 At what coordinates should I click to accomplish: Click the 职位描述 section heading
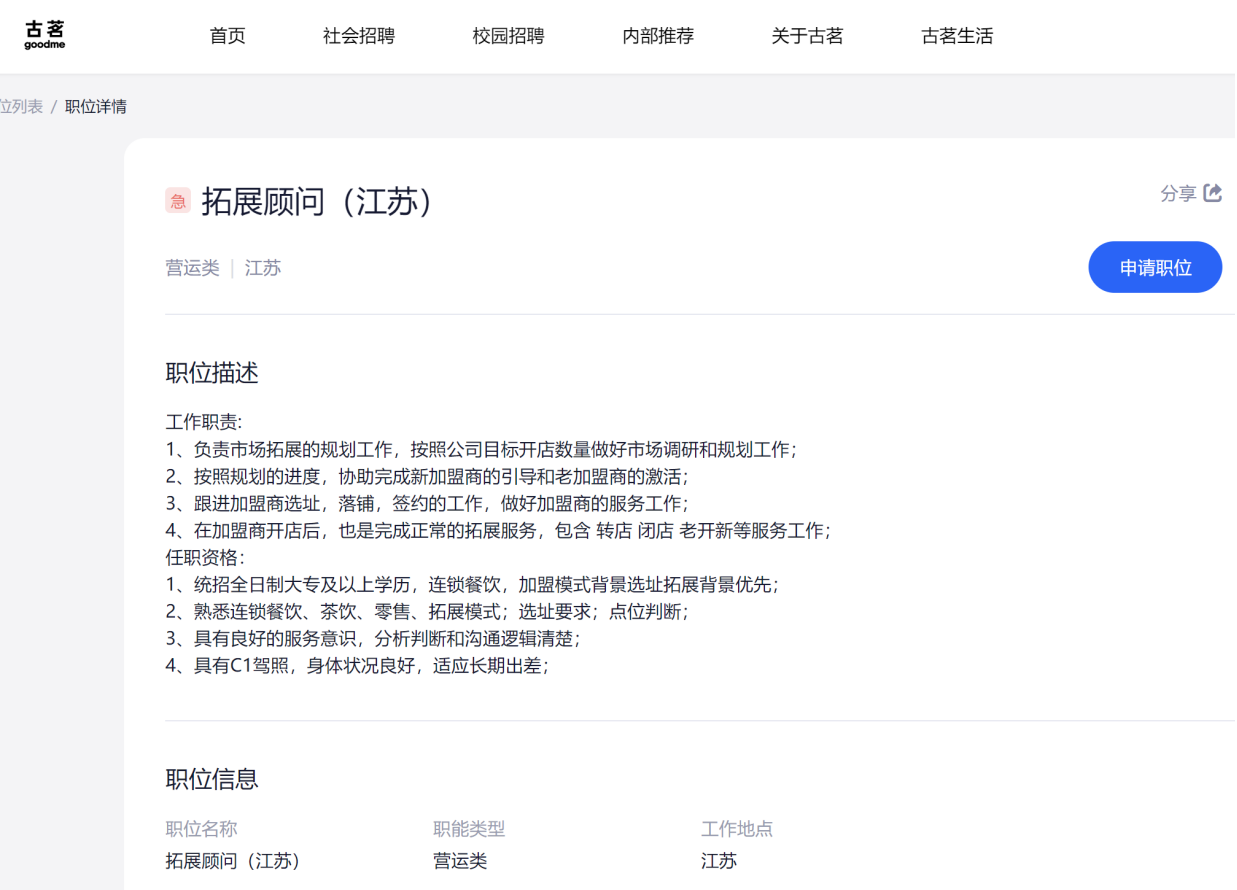tap(212, 373)
